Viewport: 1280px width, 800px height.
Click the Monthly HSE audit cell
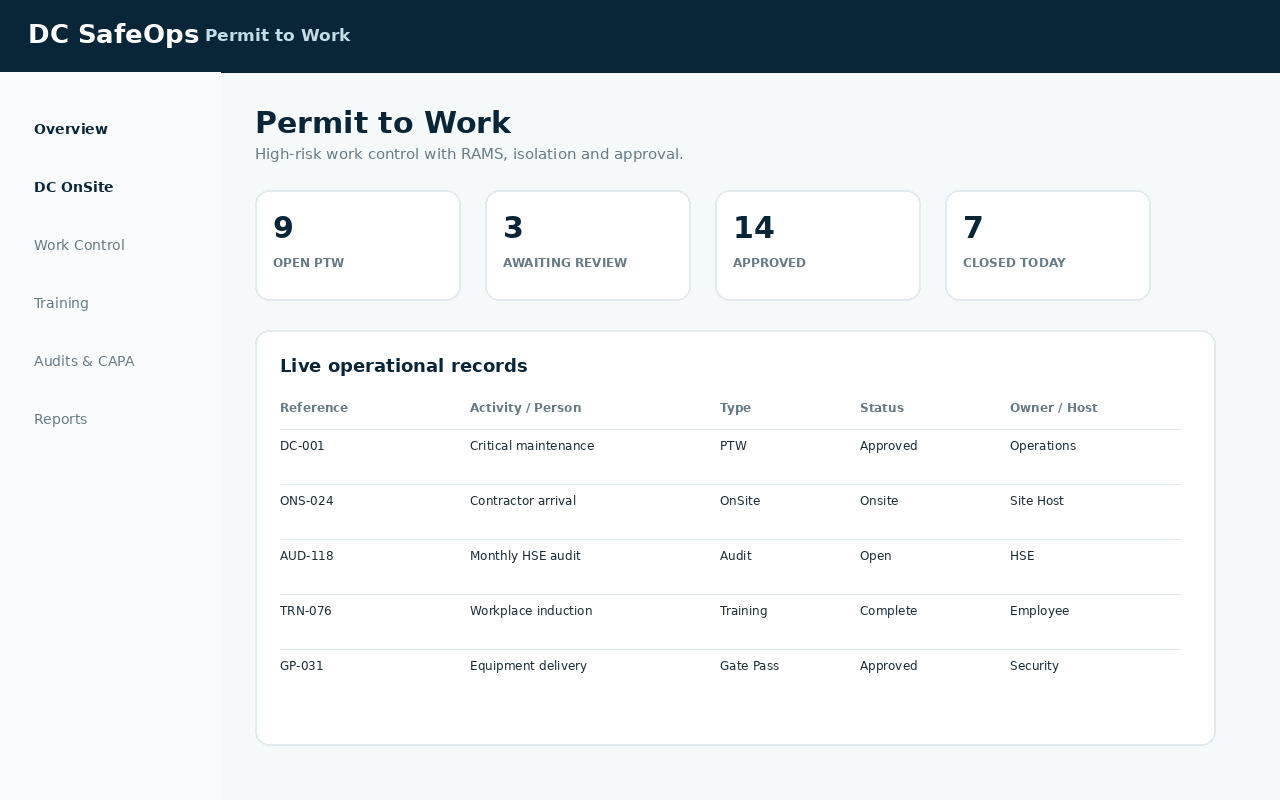coord(525,556)
